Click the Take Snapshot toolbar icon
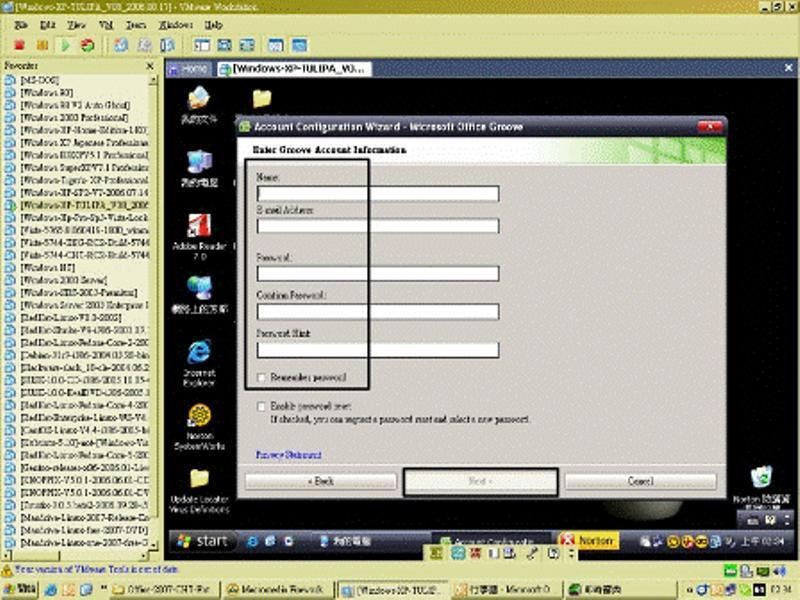Image resolution: width=800 pixels, height=600 pixels. pos(121,45)
